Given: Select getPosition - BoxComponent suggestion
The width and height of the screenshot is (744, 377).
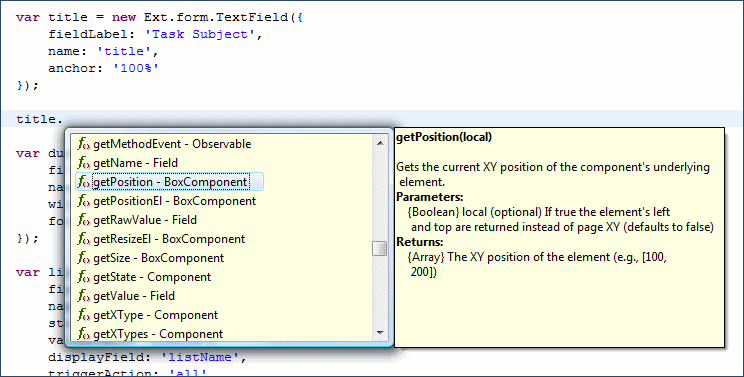Looking at the screenshot, I should tap(169, 182).
